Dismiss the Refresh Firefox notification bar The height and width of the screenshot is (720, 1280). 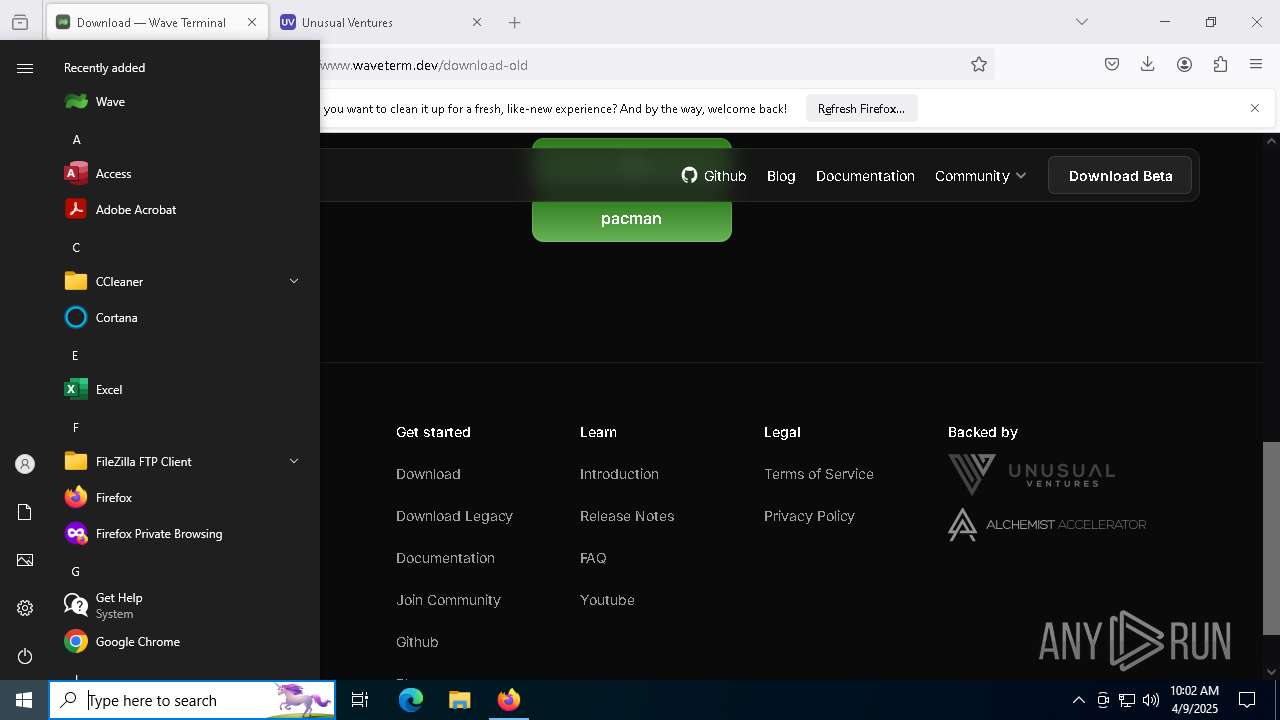pos(1255,108)
